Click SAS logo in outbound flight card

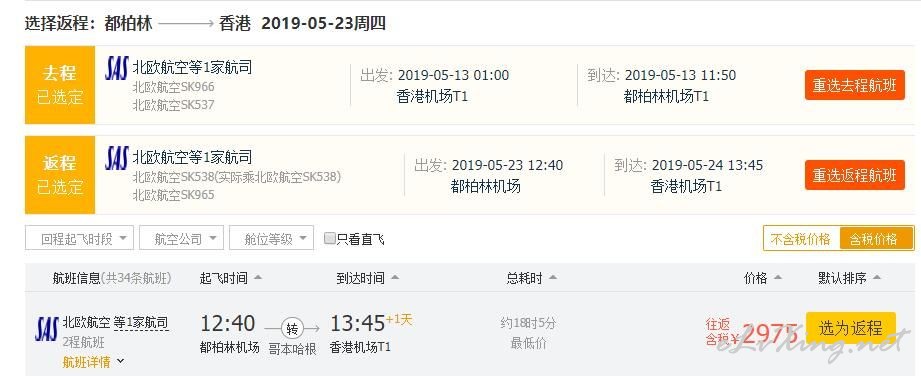(116, 68)
